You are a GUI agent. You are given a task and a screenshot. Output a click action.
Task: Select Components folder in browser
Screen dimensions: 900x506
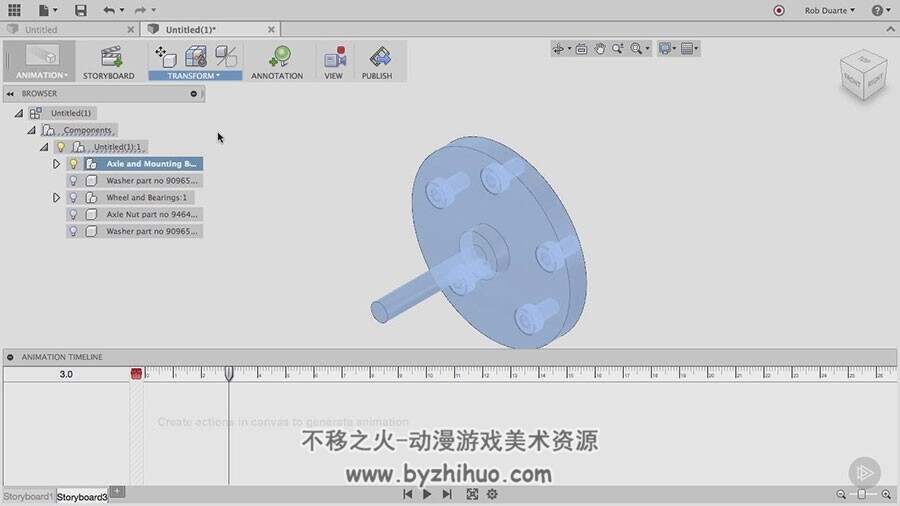coord(87,130)
